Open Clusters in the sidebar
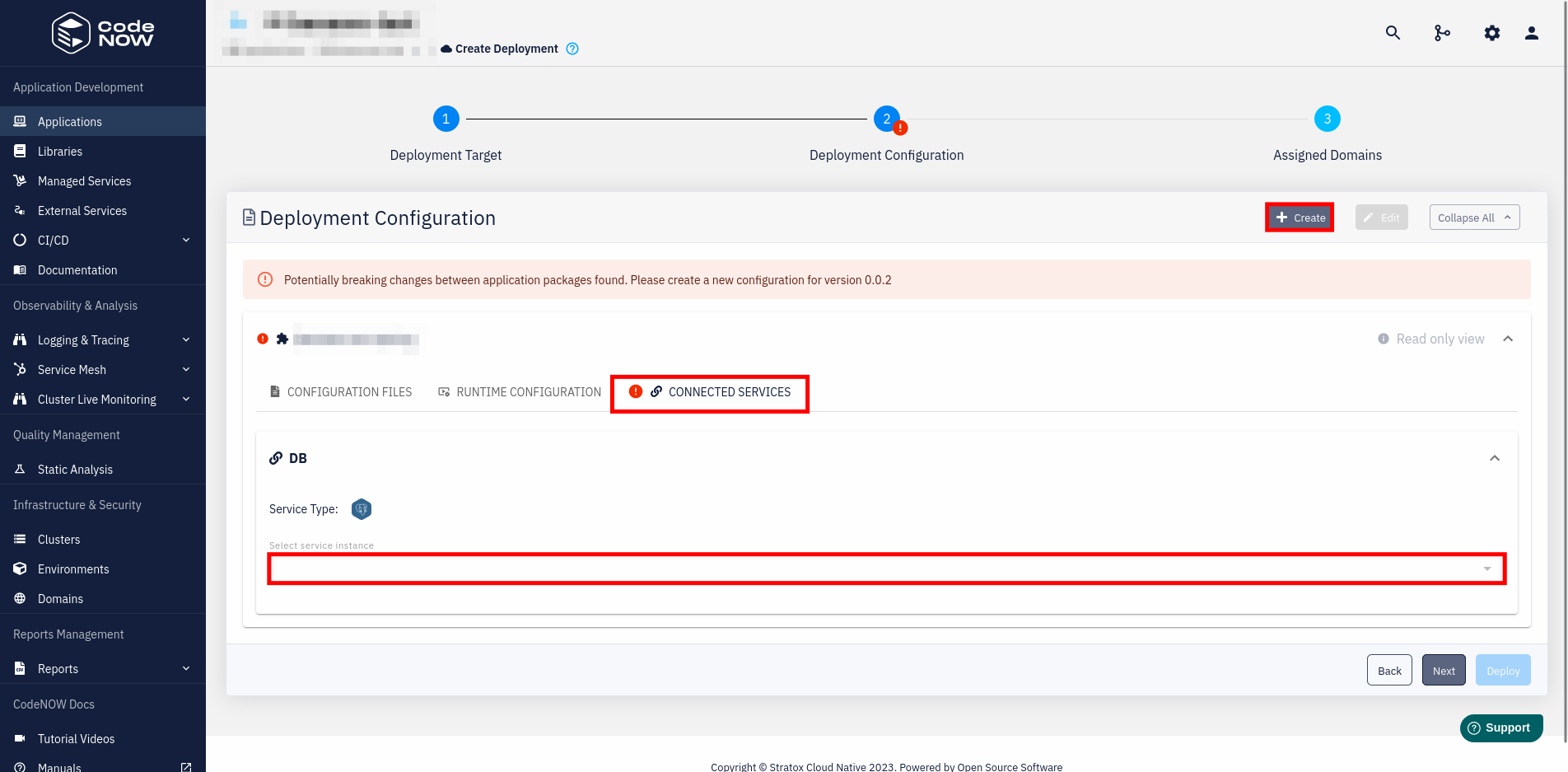The width and height of the screenshot is (1568, 772). click(103, 539)
